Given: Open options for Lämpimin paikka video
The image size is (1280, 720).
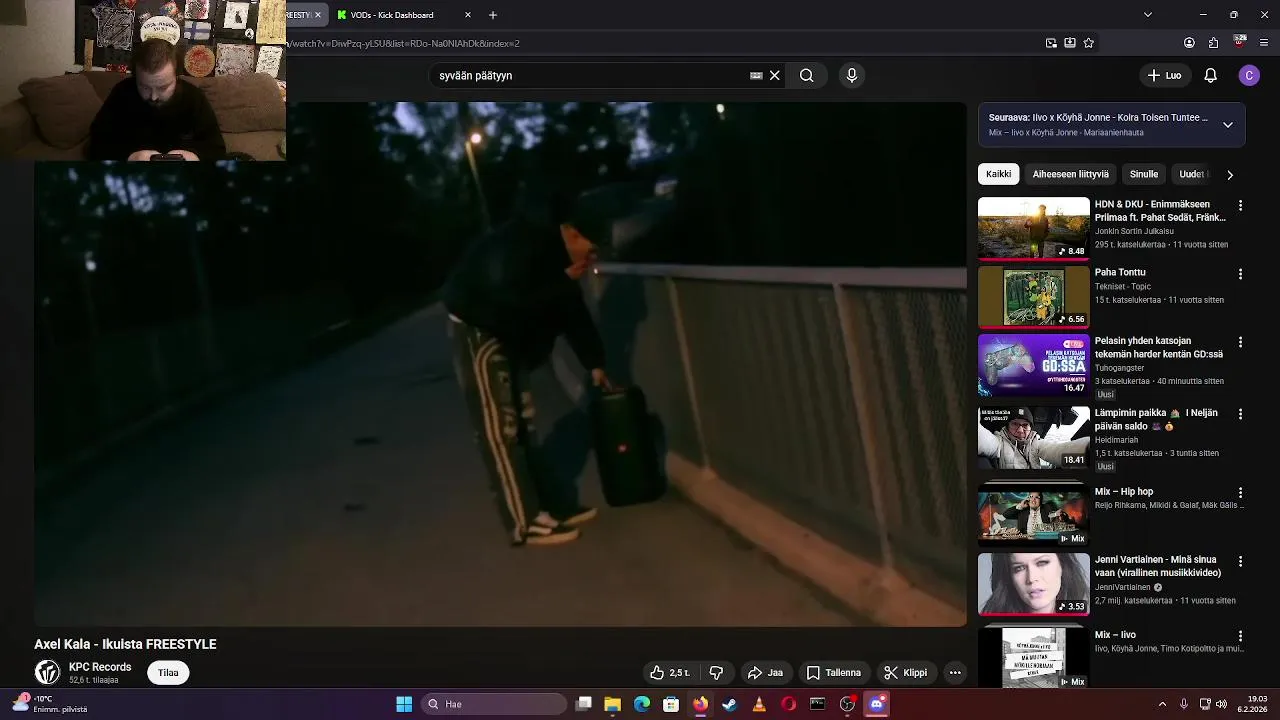Looking at the screenshot, I should [x=1240, y=414].
